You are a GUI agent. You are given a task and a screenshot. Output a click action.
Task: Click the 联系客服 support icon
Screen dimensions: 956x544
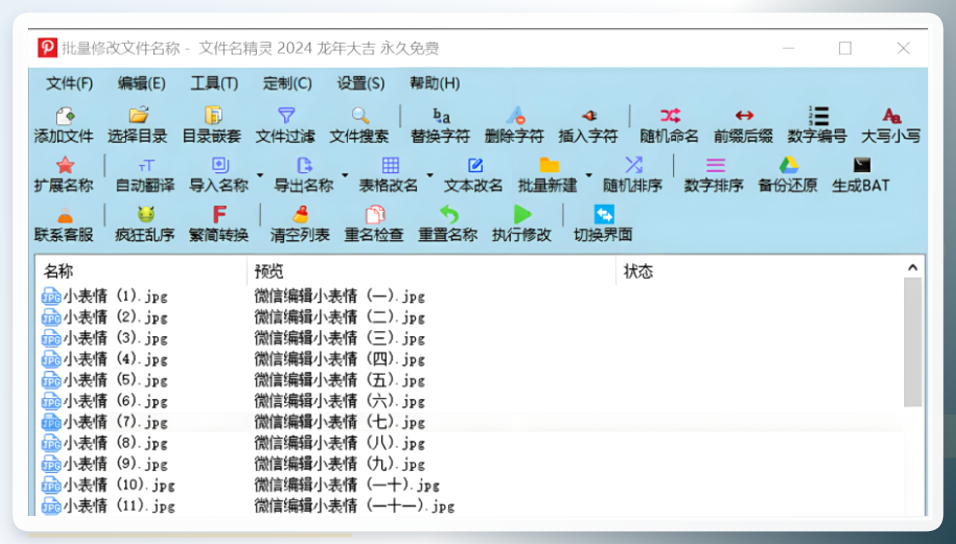pyautogui.click(x=65, y=215)
